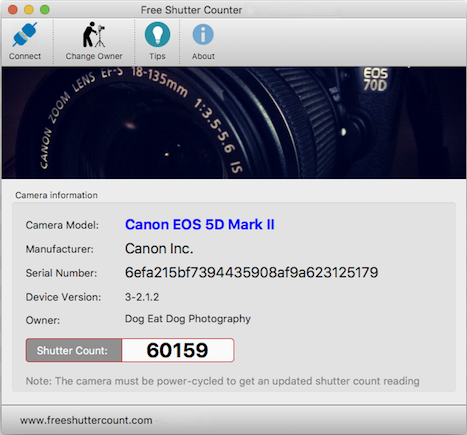Click the Shutter Count label box
Viewport: 467px width, 435px height.
[74, 350]
